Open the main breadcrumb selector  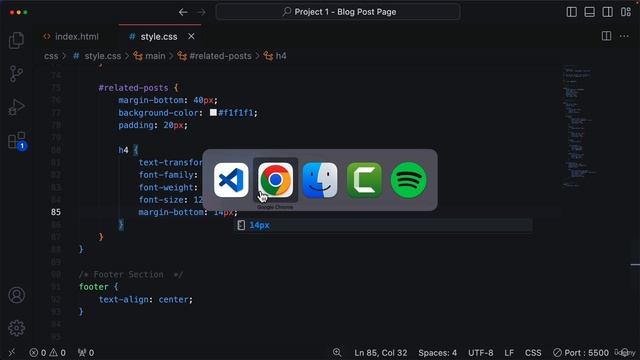149,56
